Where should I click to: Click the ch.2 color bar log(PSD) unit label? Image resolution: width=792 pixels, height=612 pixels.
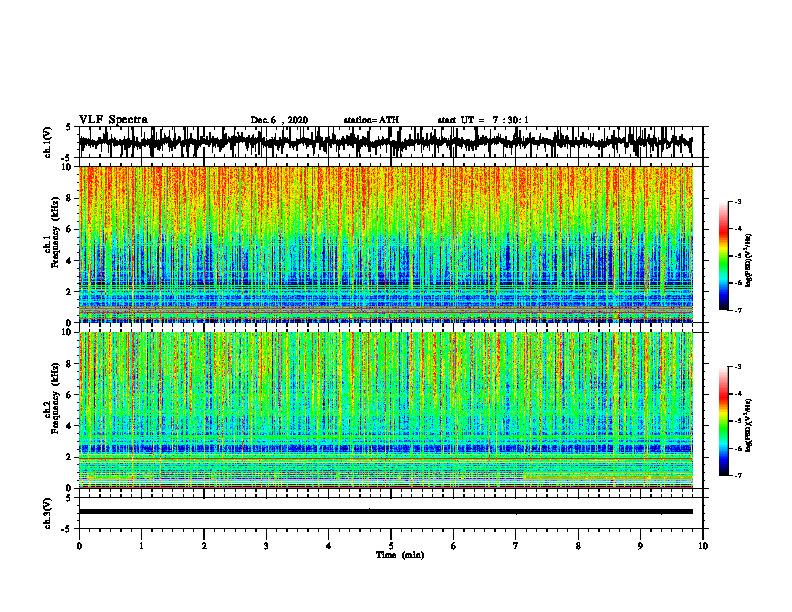click(x=749, y=425)
